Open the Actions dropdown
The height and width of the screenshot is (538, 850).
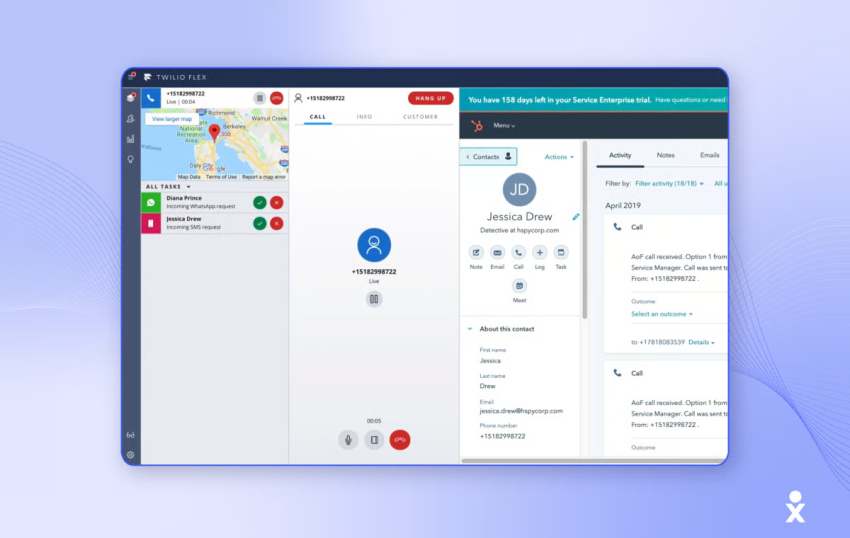tap(559, 157)
